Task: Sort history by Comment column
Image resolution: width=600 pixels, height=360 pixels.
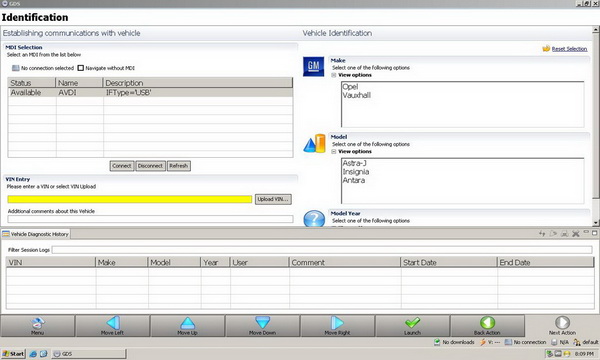Action: pyautogui.click(x=345, y=262)
